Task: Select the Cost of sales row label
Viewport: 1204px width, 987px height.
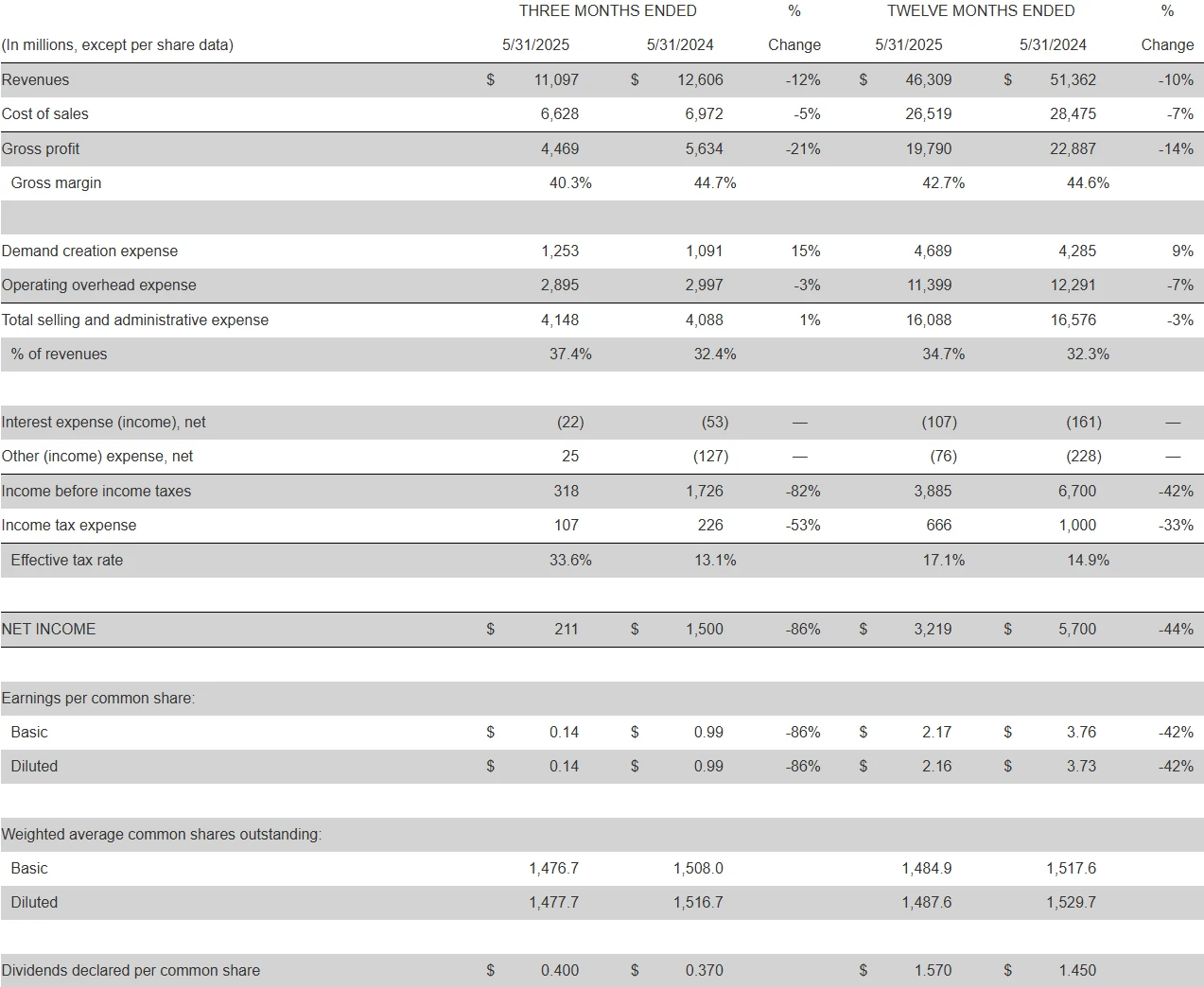Action: [44, 114]
